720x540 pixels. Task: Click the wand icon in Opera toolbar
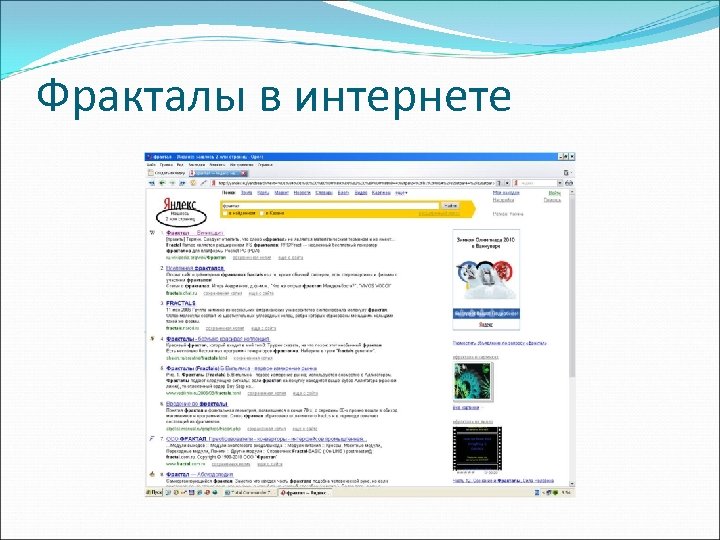203,183
